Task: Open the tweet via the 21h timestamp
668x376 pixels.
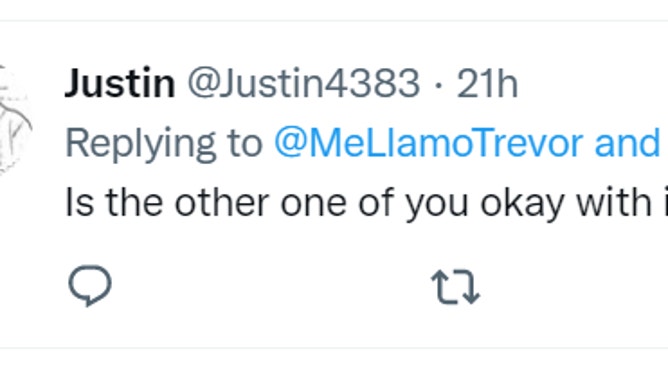Action: (x=487, y=83)
